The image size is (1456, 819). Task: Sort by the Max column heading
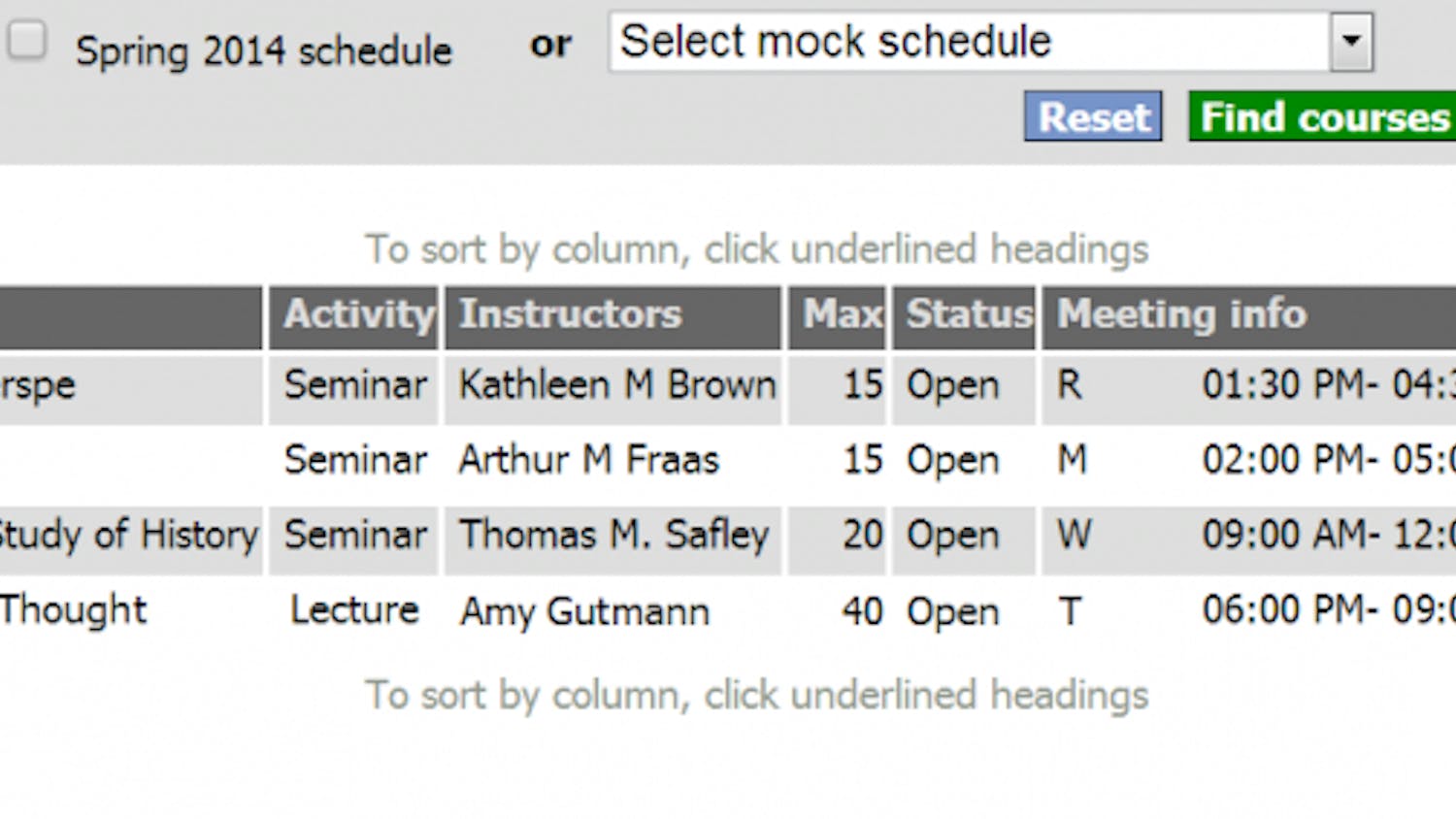(842, 314)
